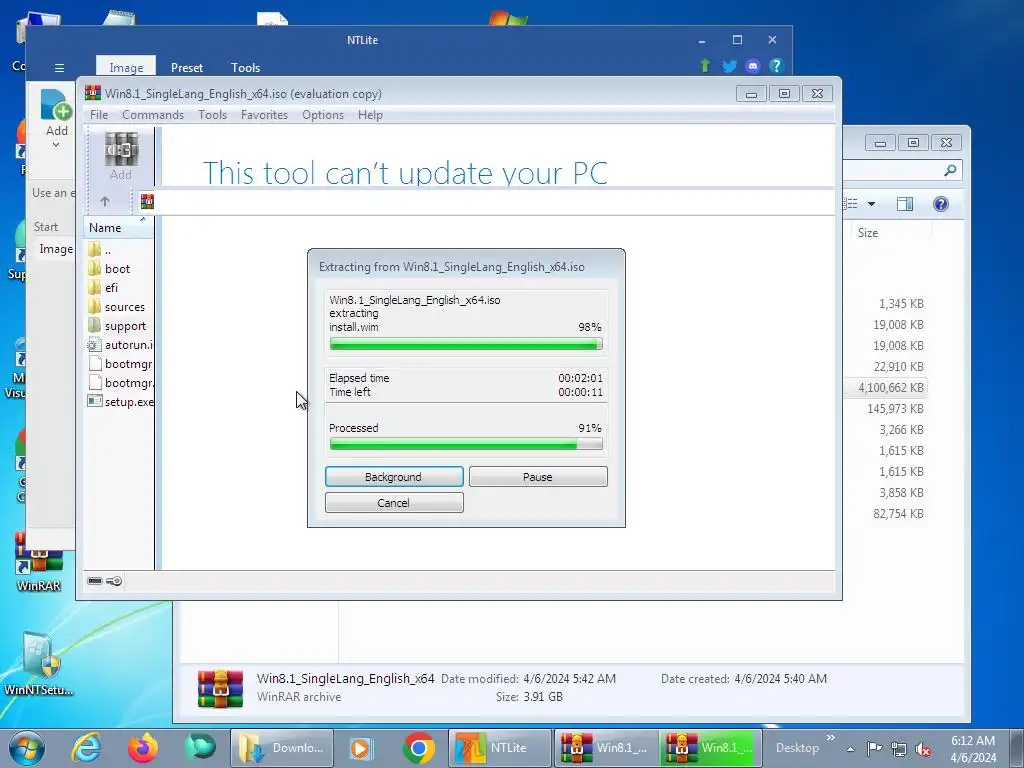Click the Background button in extraction dialog
The width and height of the screenshot is (1024, 768).
[394, 477]
